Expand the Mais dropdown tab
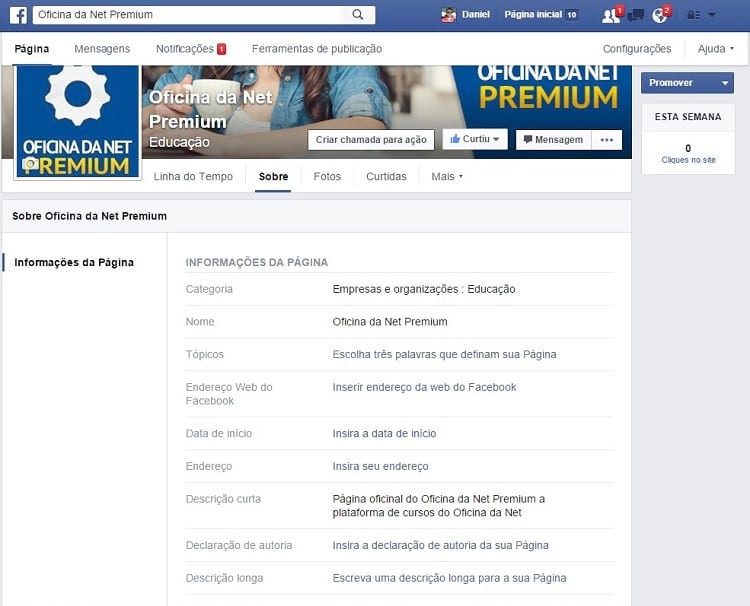 click(447, 176)
